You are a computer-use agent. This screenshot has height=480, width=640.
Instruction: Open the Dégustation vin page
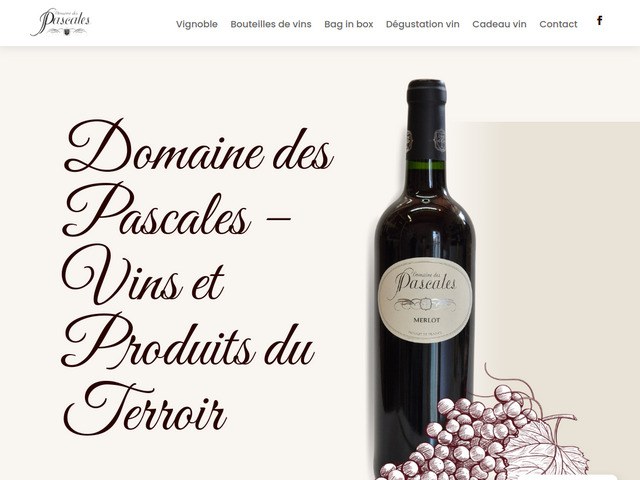422,24
